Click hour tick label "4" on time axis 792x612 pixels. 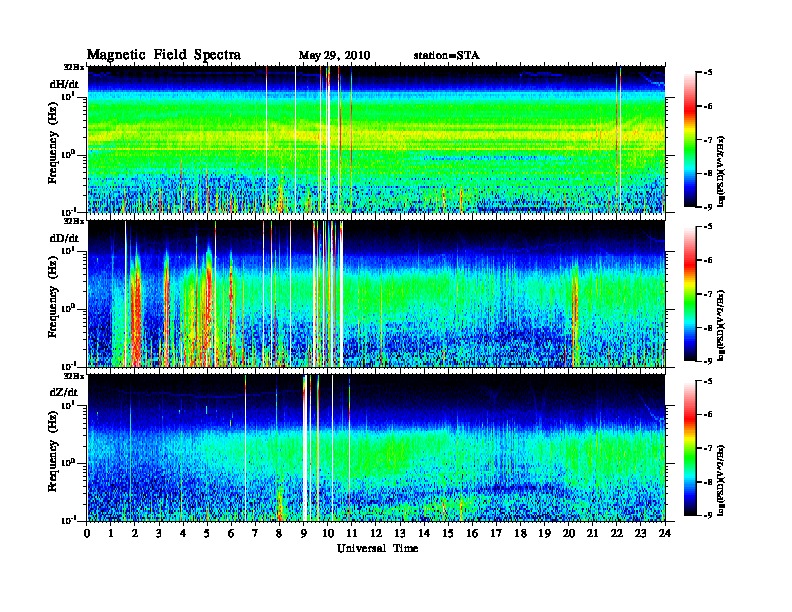click(183, 533)
